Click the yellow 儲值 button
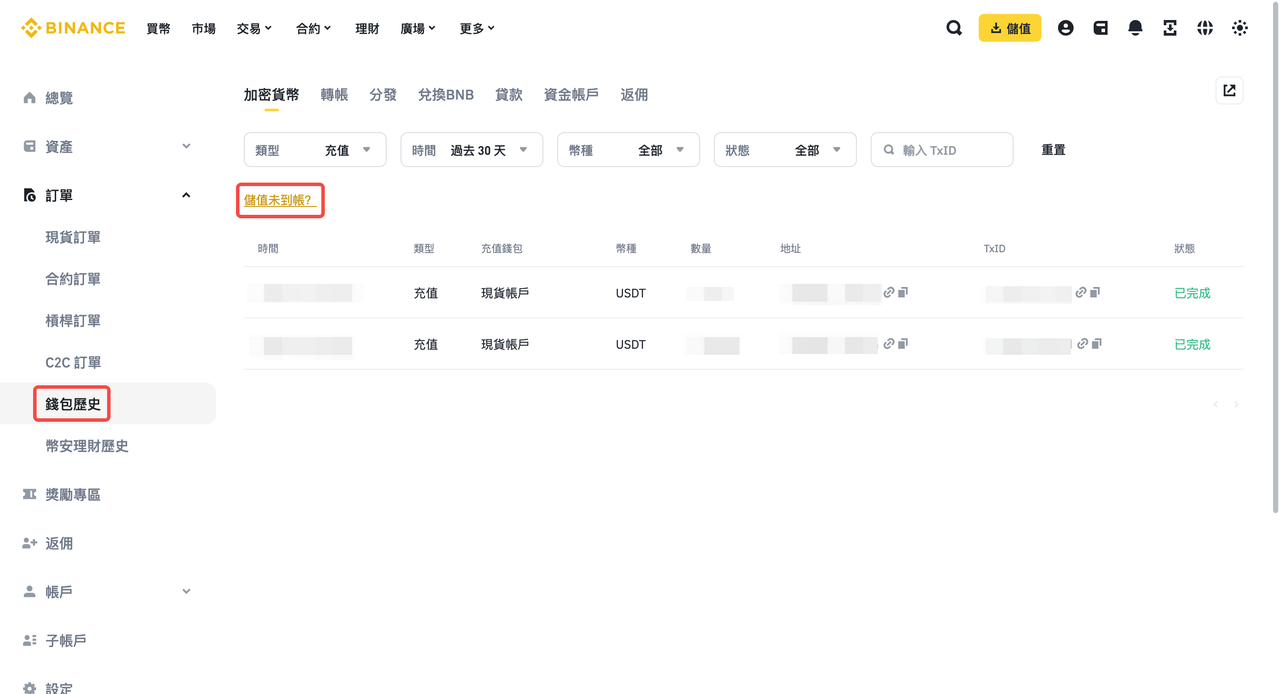1280x694 pixels. pyautogui.click(x=1009, y=28)
